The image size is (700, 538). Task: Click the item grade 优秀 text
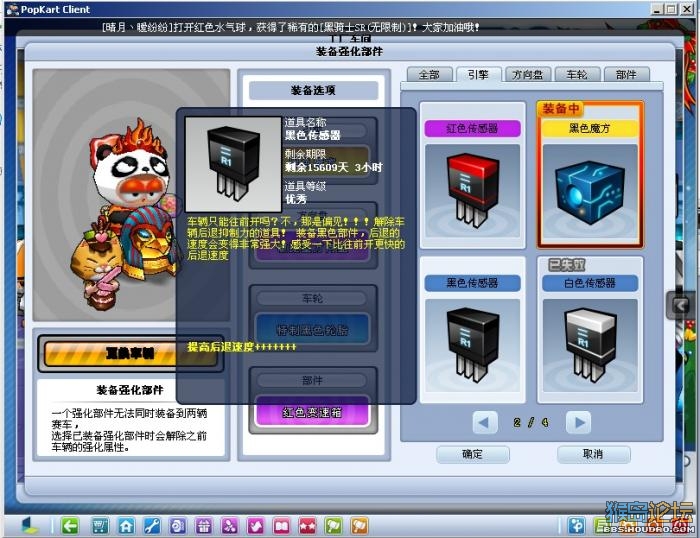coord(296,199)
